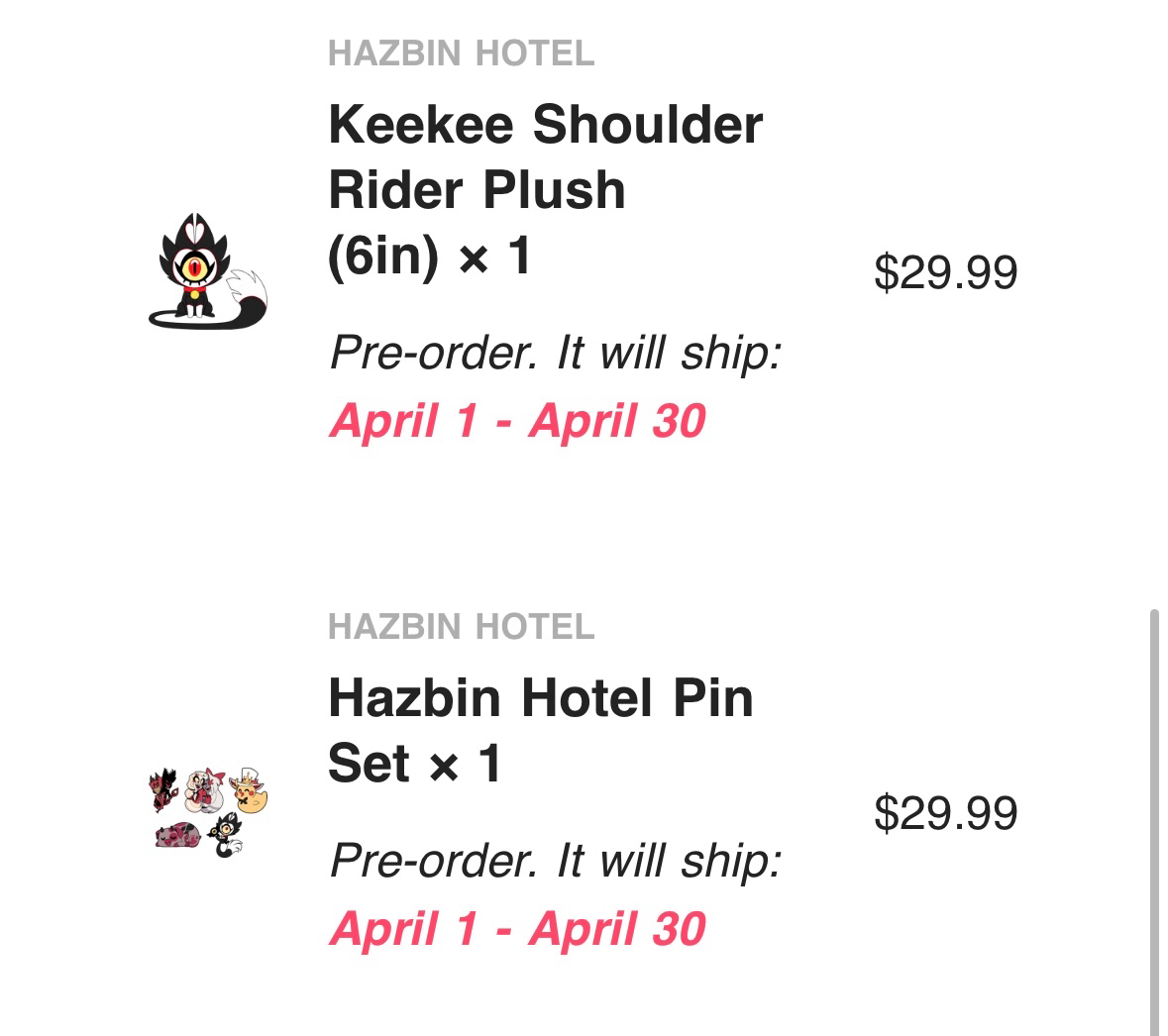Click the (6in) size text of the plush
The width and height of the screenshot is (1168, 1036).
tap(382, 257)
